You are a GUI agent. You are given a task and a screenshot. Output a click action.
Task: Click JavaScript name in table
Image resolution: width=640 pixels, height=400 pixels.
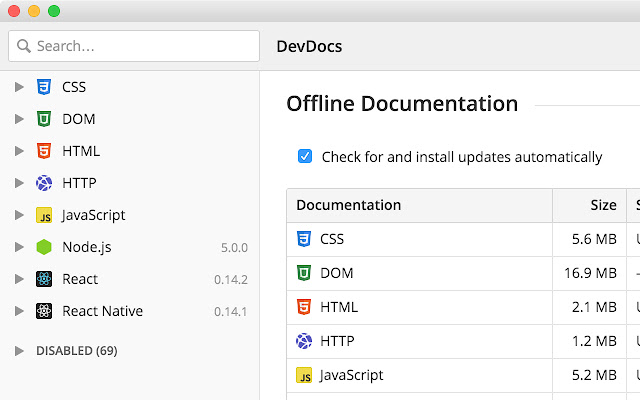(x=351, y=376)
